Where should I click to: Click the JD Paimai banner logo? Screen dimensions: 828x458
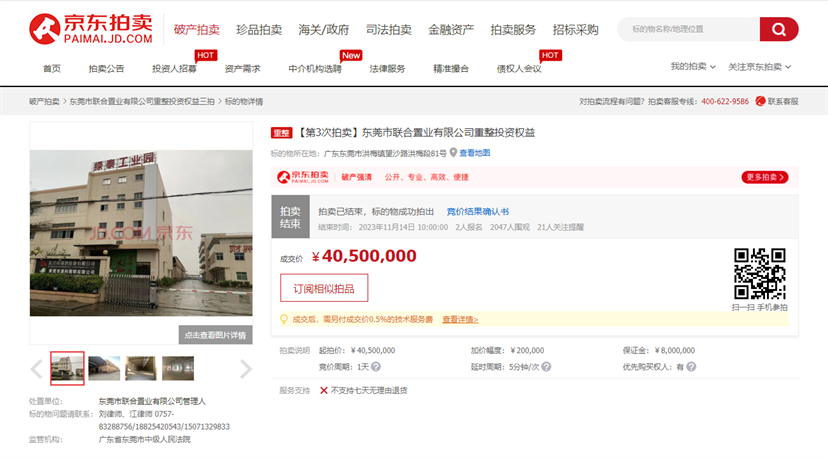click(x=303, y=177)
